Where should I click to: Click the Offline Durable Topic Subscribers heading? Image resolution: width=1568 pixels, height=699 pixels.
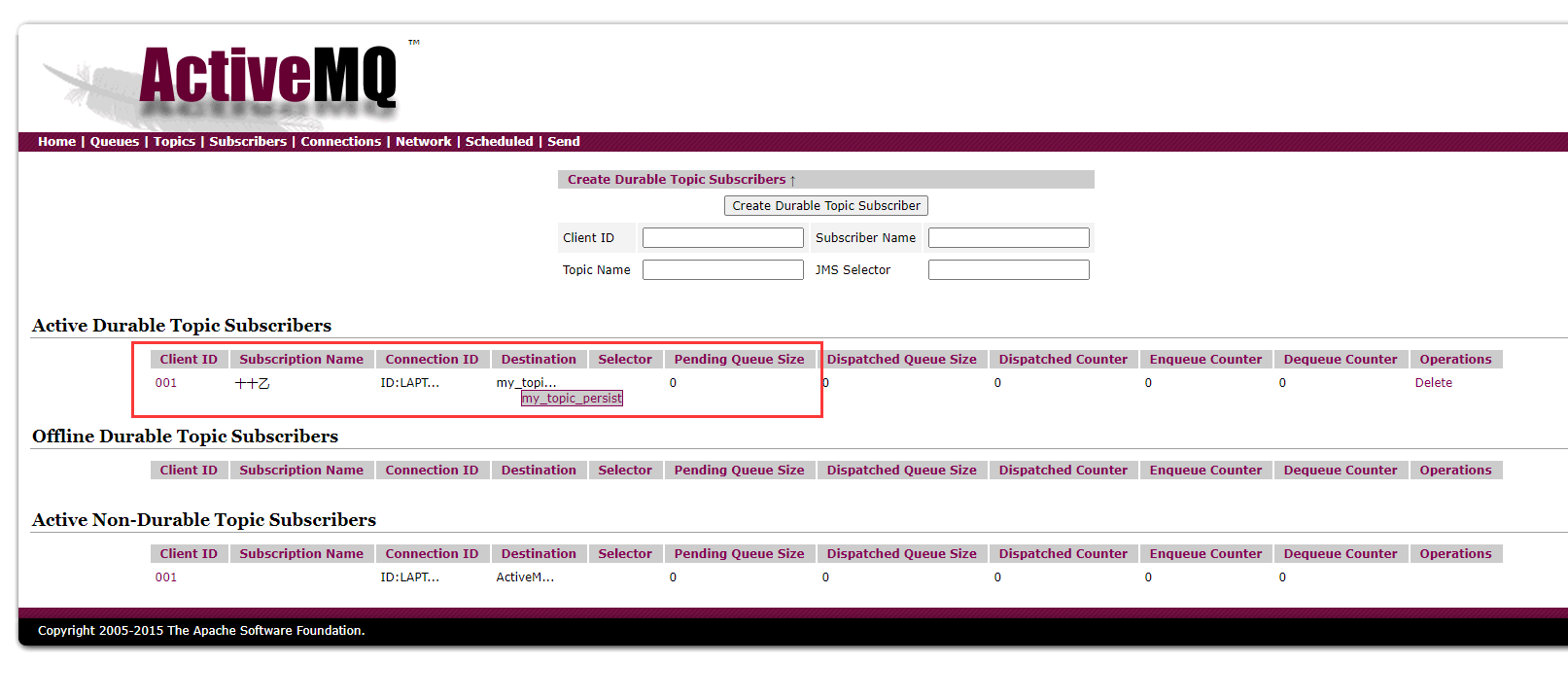[186, 437]
